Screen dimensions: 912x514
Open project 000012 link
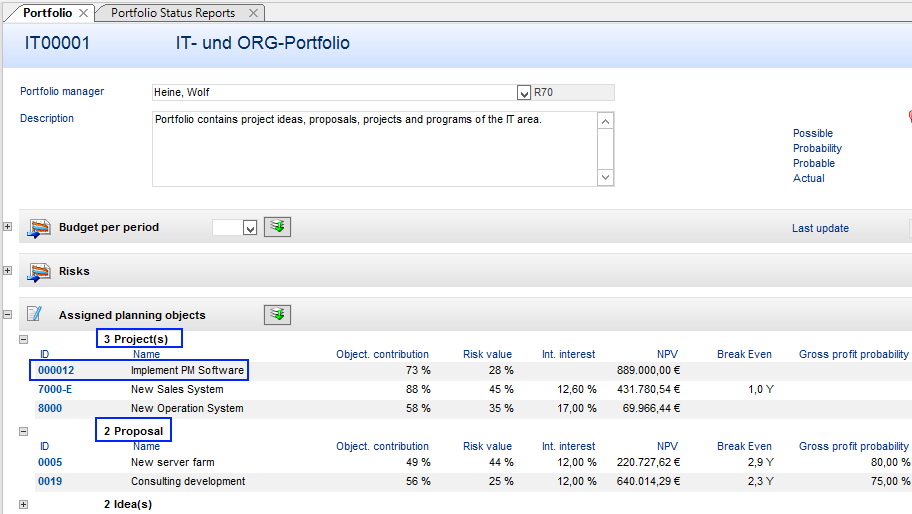click(x=56, y=370)
